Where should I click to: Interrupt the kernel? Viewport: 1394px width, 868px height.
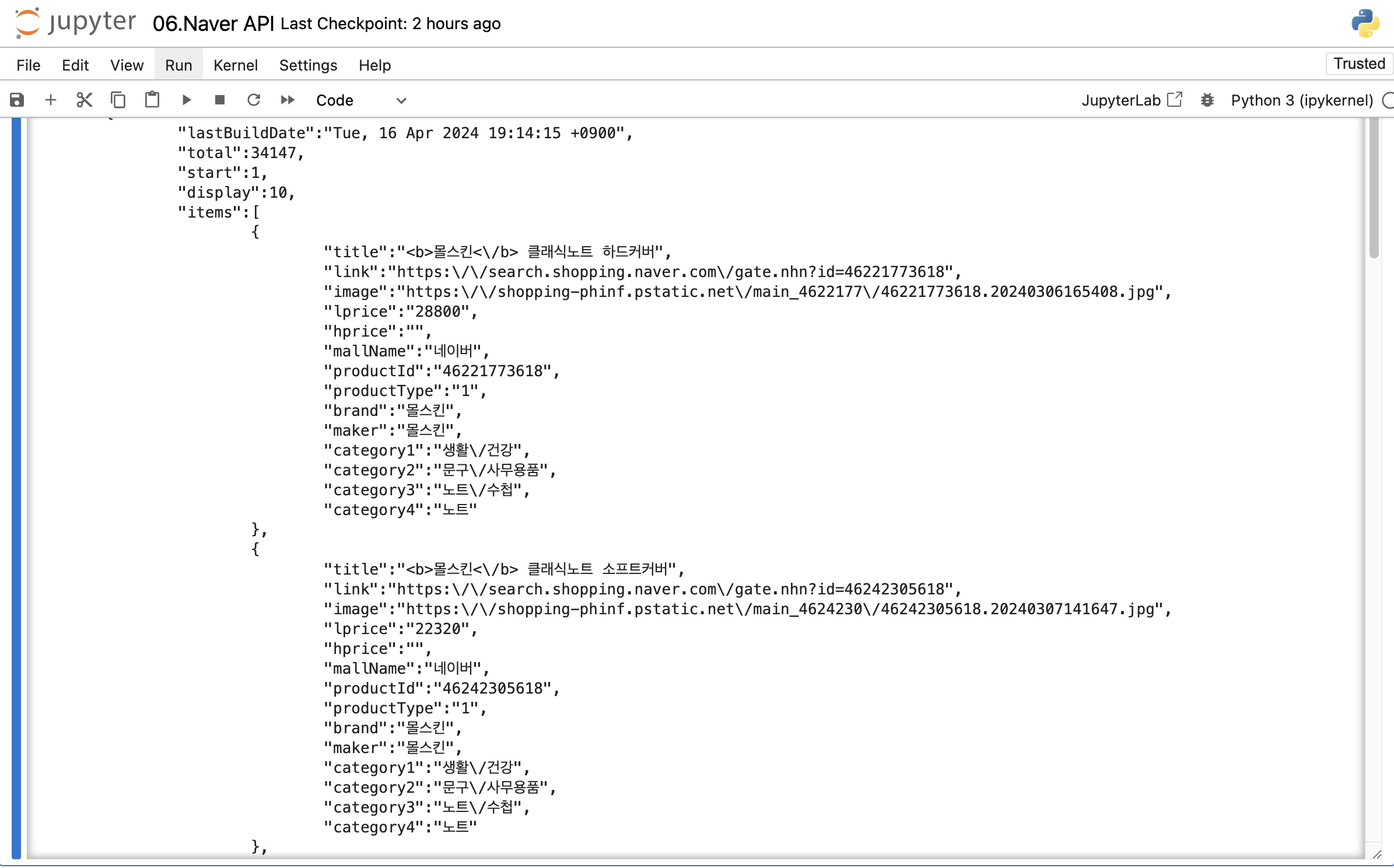[220, 100]
